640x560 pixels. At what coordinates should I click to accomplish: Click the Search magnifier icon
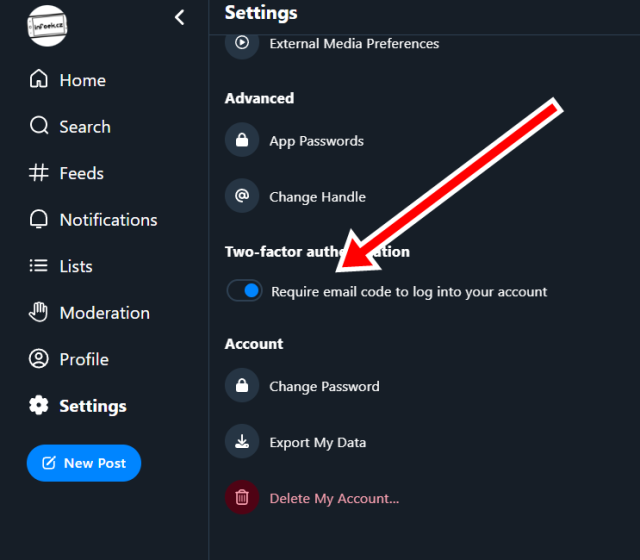click(x=39, y=127)
